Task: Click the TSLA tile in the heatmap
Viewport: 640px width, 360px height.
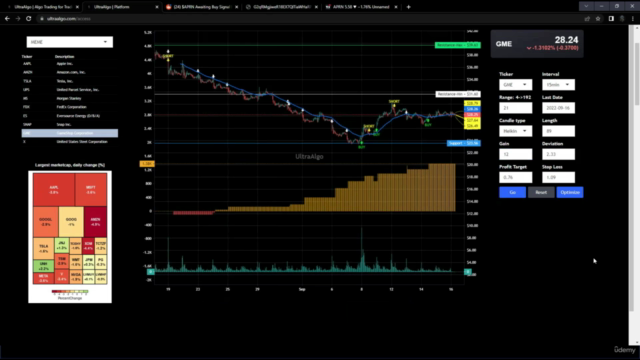Action: tap(43, 248)
